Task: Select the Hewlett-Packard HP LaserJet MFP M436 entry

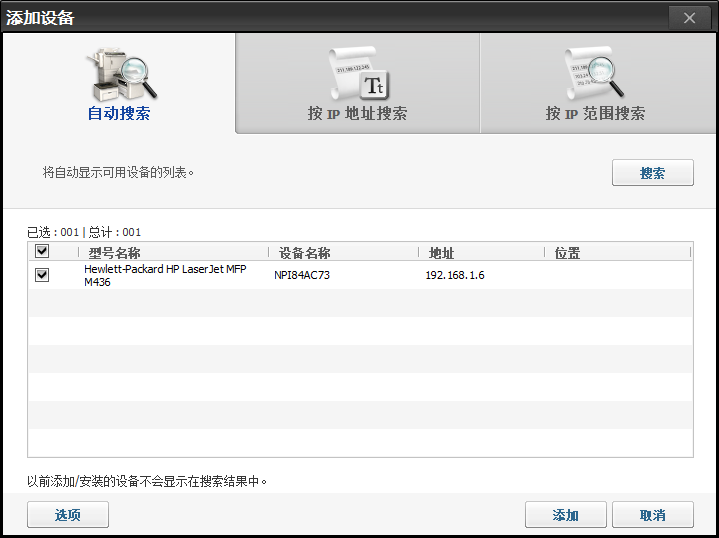Action: pyautogui.click(x=165, y=276)
